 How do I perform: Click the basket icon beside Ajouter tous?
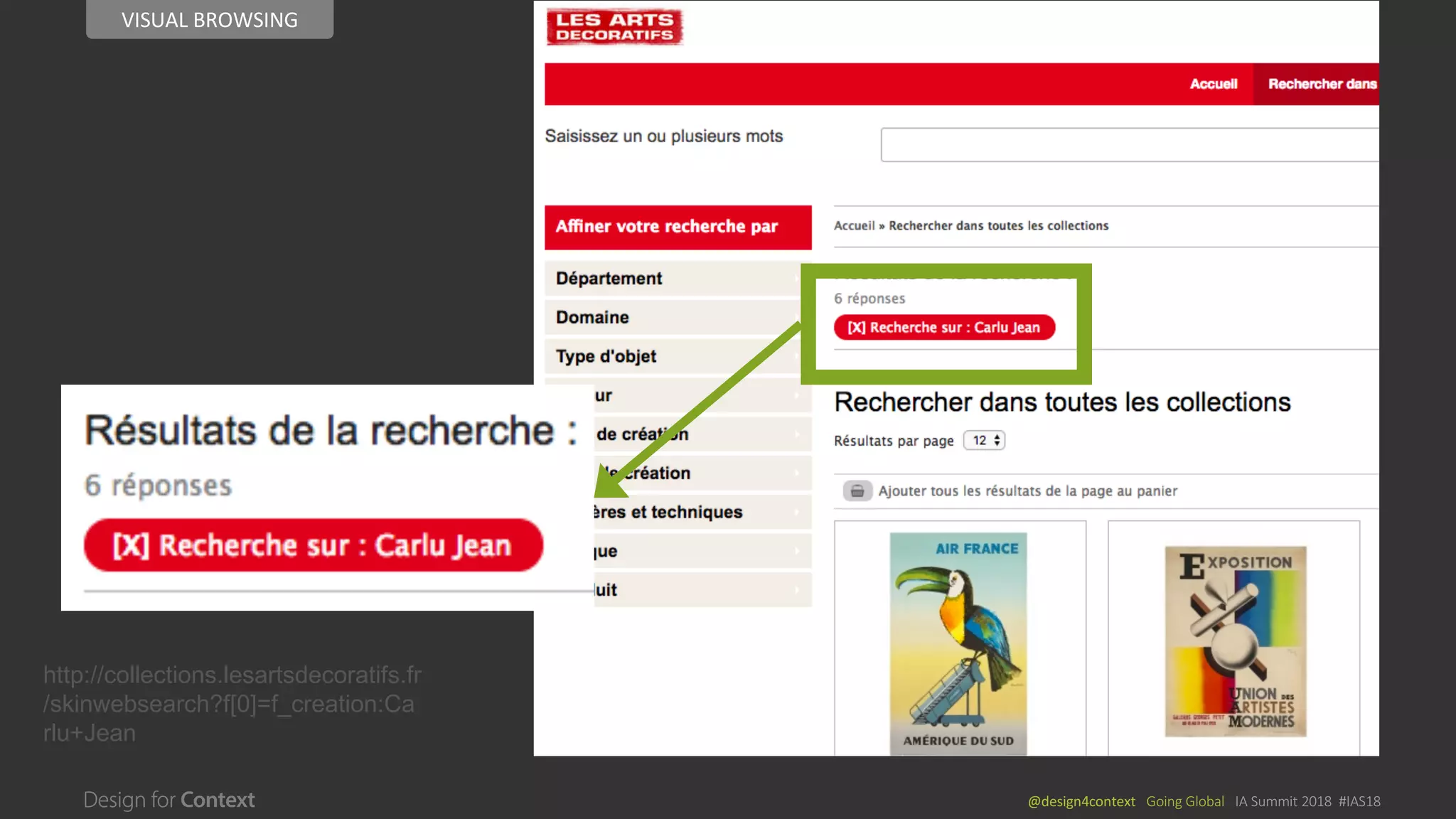pyautogui.click(x=857, y=491)
